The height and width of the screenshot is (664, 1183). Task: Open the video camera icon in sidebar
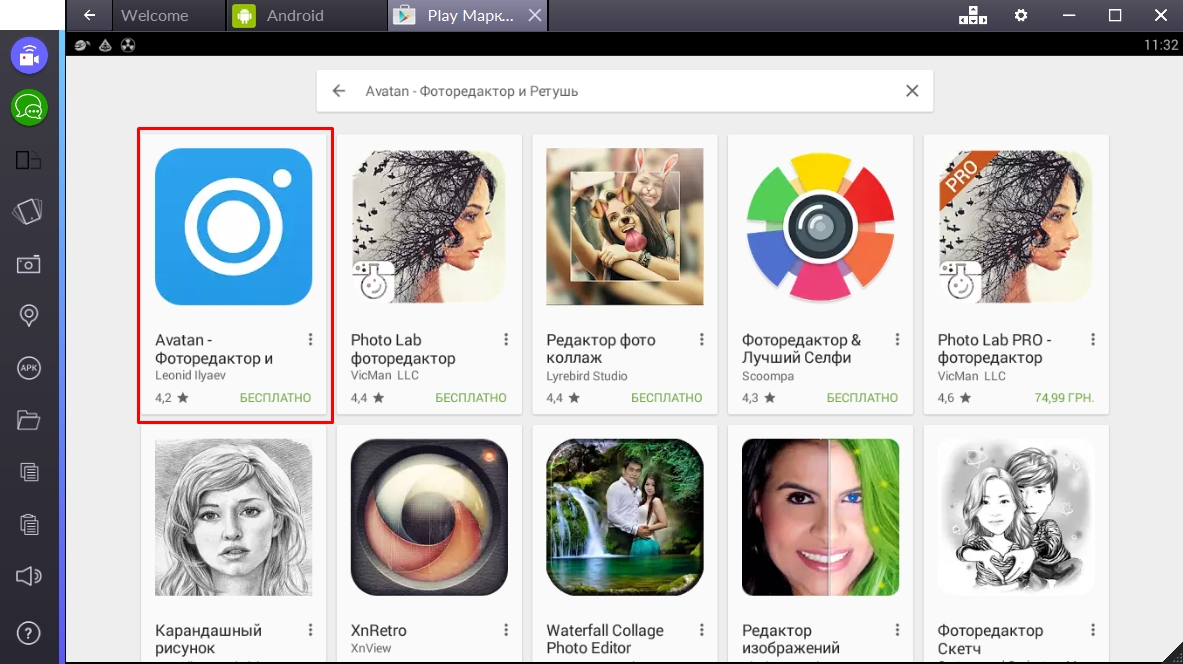[x=29, y=55]
